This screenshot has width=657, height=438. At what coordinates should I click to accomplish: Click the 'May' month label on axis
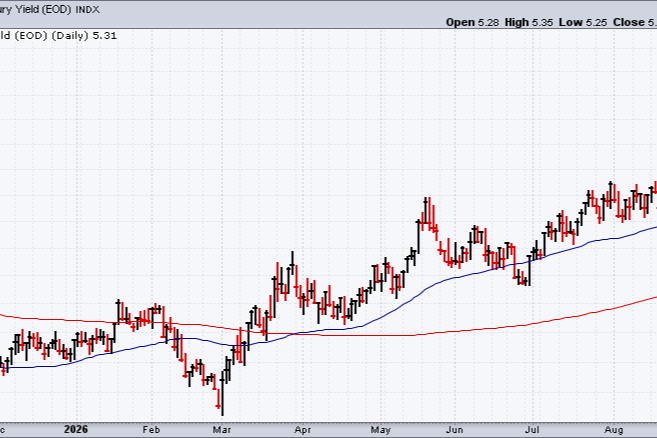click(380, 430)
